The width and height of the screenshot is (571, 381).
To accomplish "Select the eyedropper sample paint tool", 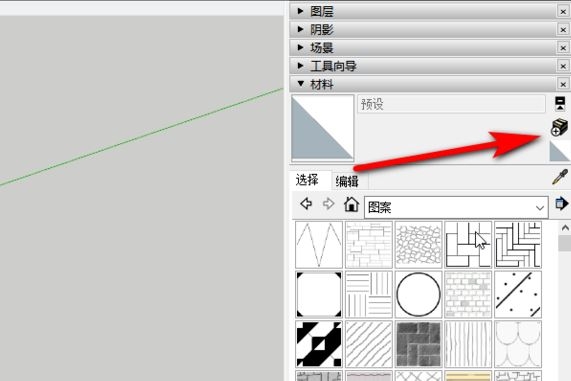I will (560, 177).
